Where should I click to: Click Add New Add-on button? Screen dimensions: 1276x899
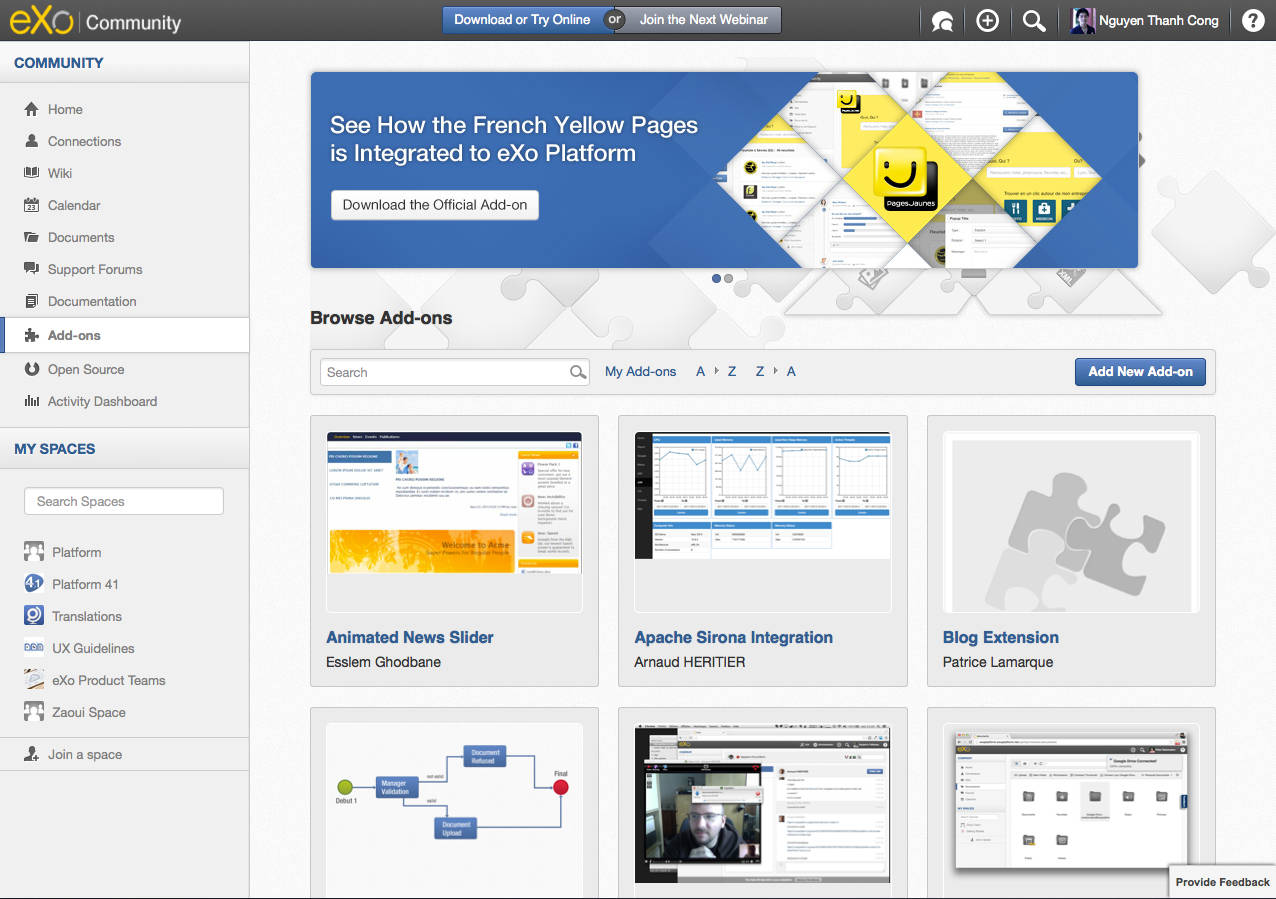(x=1140, y=372)
